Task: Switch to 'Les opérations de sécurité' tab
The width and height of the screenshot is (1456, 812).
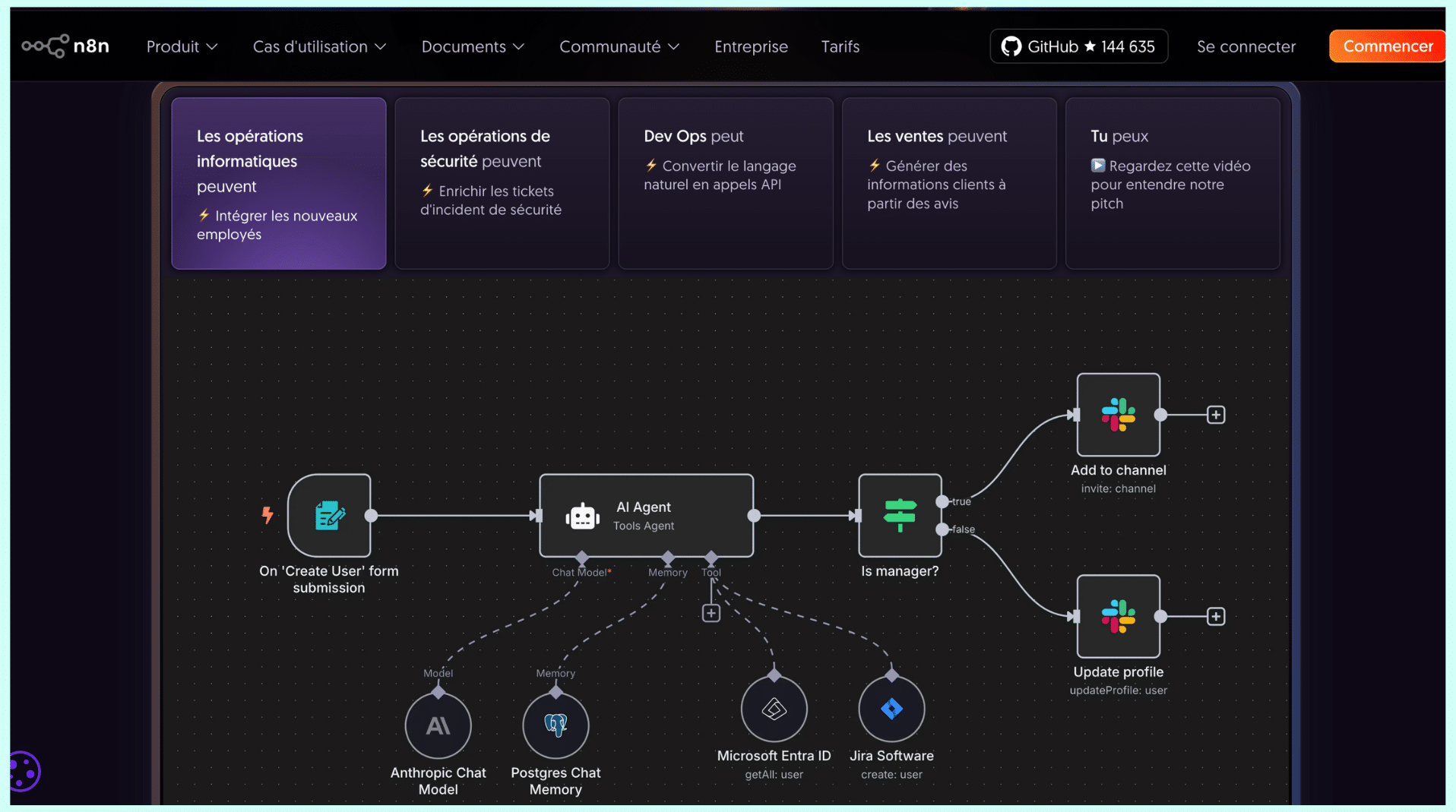Action: (502, 183)
